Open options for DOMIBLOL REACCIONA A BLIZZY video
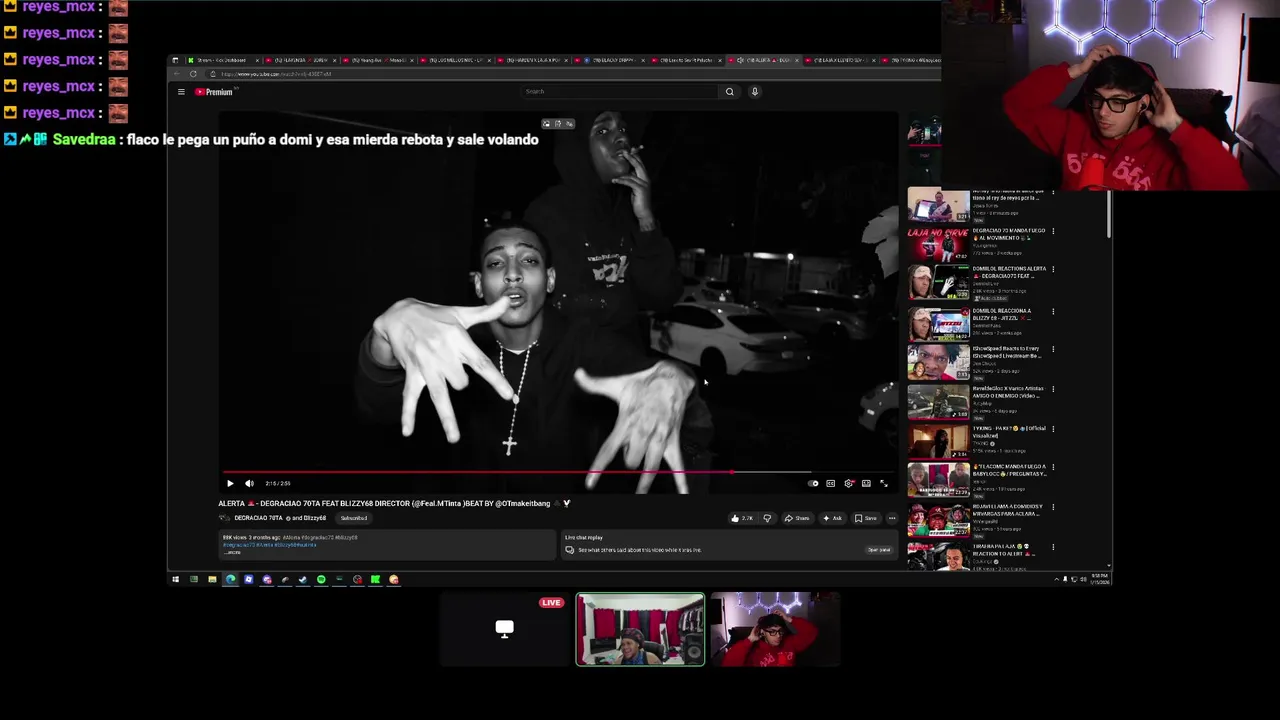The image size is (1280, 720). coord(1053,311)
